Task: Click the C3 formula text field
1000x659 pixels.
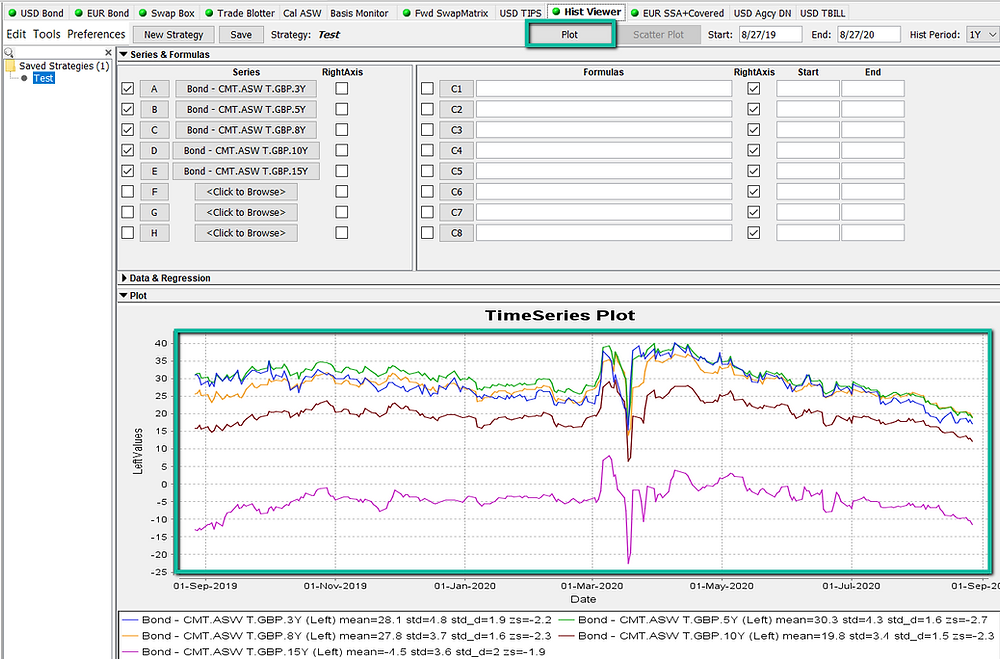Action: [x=604, y=130]
